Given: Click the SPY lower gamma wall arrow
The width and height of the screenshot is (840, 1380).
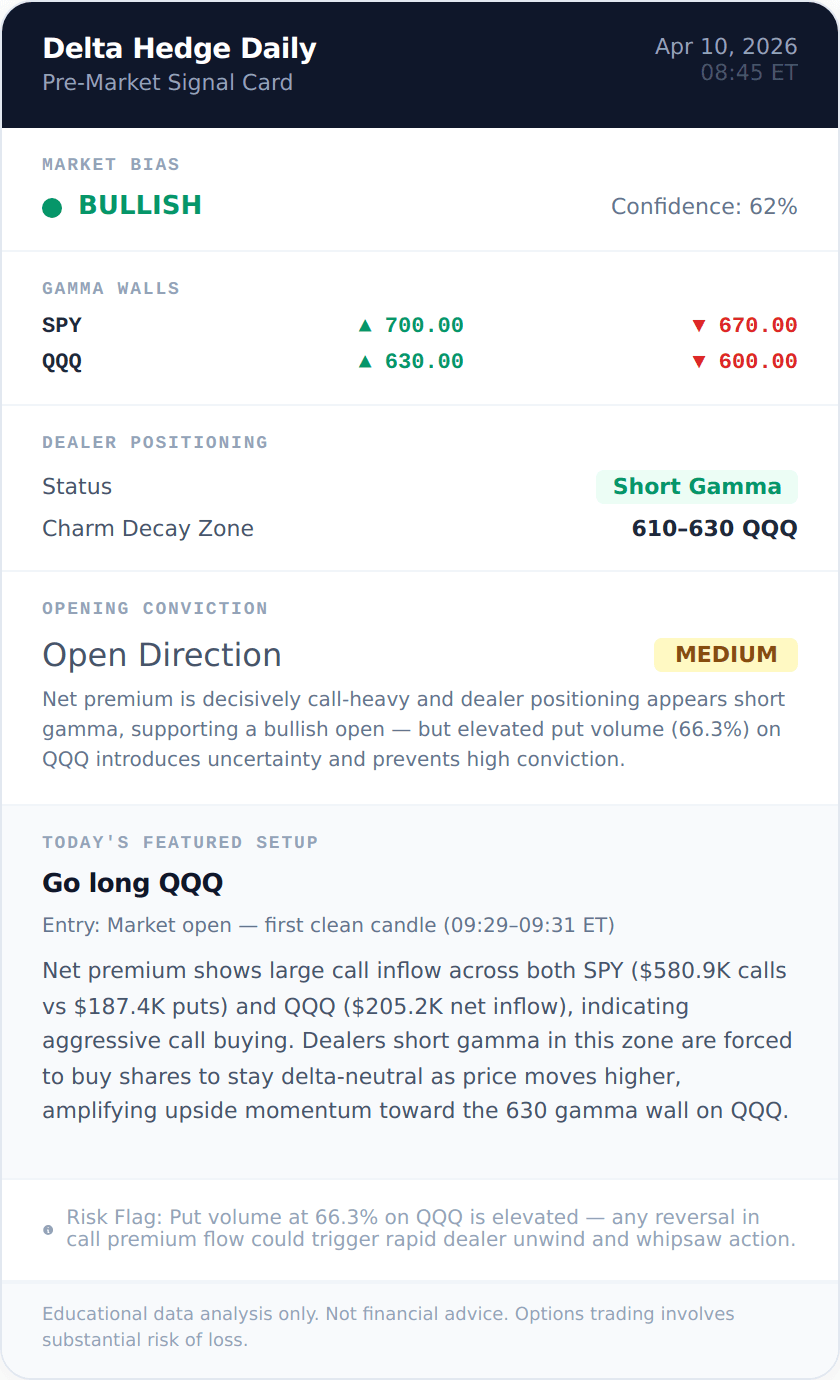Looking at the screenshot, I should (699, 325).
